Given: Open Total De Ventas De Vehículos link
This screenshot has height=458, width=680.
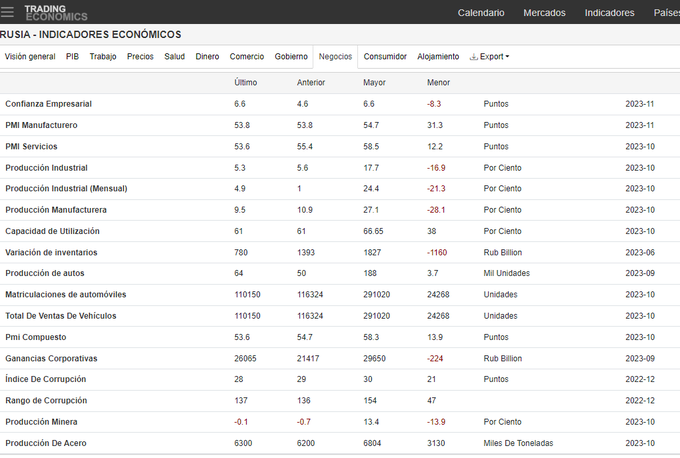Looking at the screenshot, I should click(x=61, y=315).
